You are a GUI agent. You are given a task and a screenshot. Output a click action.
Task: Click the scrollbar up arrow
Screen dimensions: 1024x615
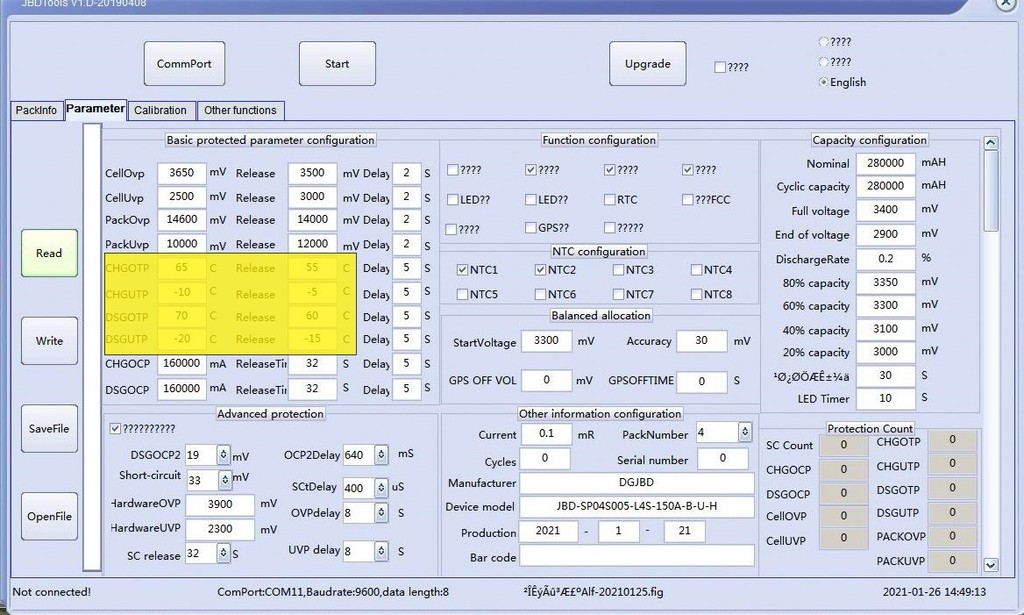coord(991,143)
